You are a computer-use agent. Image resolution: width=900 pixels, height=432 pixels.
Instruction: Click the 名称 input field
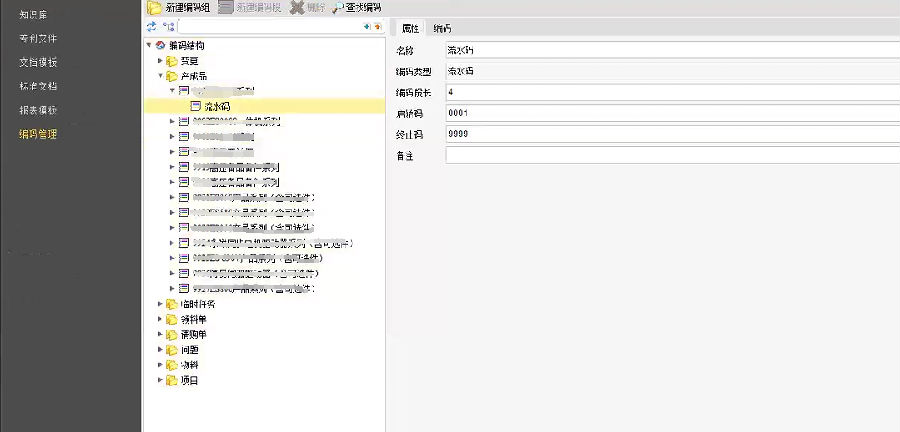[x=673, y=50]
